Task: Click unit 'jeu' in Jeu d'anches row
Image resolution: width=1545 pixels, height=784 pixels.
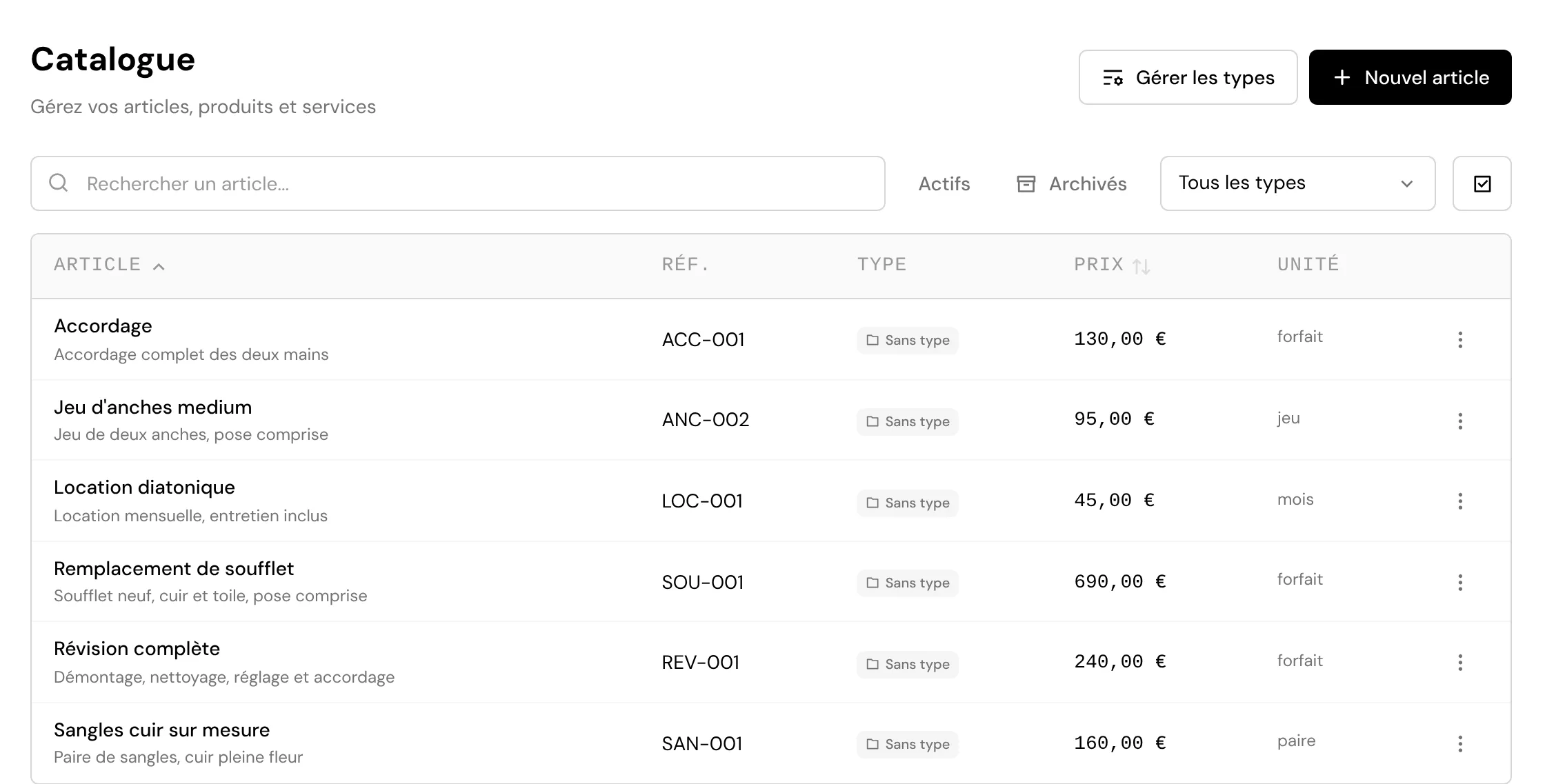Action: 1288,419
